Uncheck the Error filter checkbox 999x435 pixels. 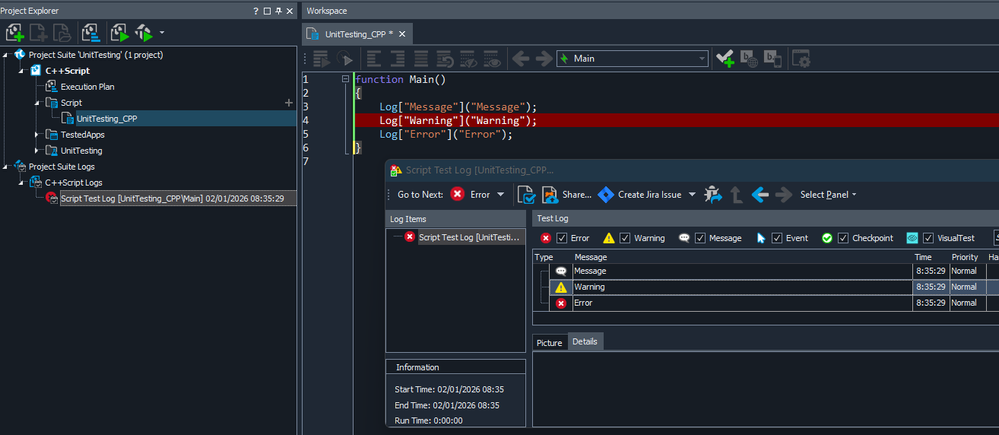[562, 238]
